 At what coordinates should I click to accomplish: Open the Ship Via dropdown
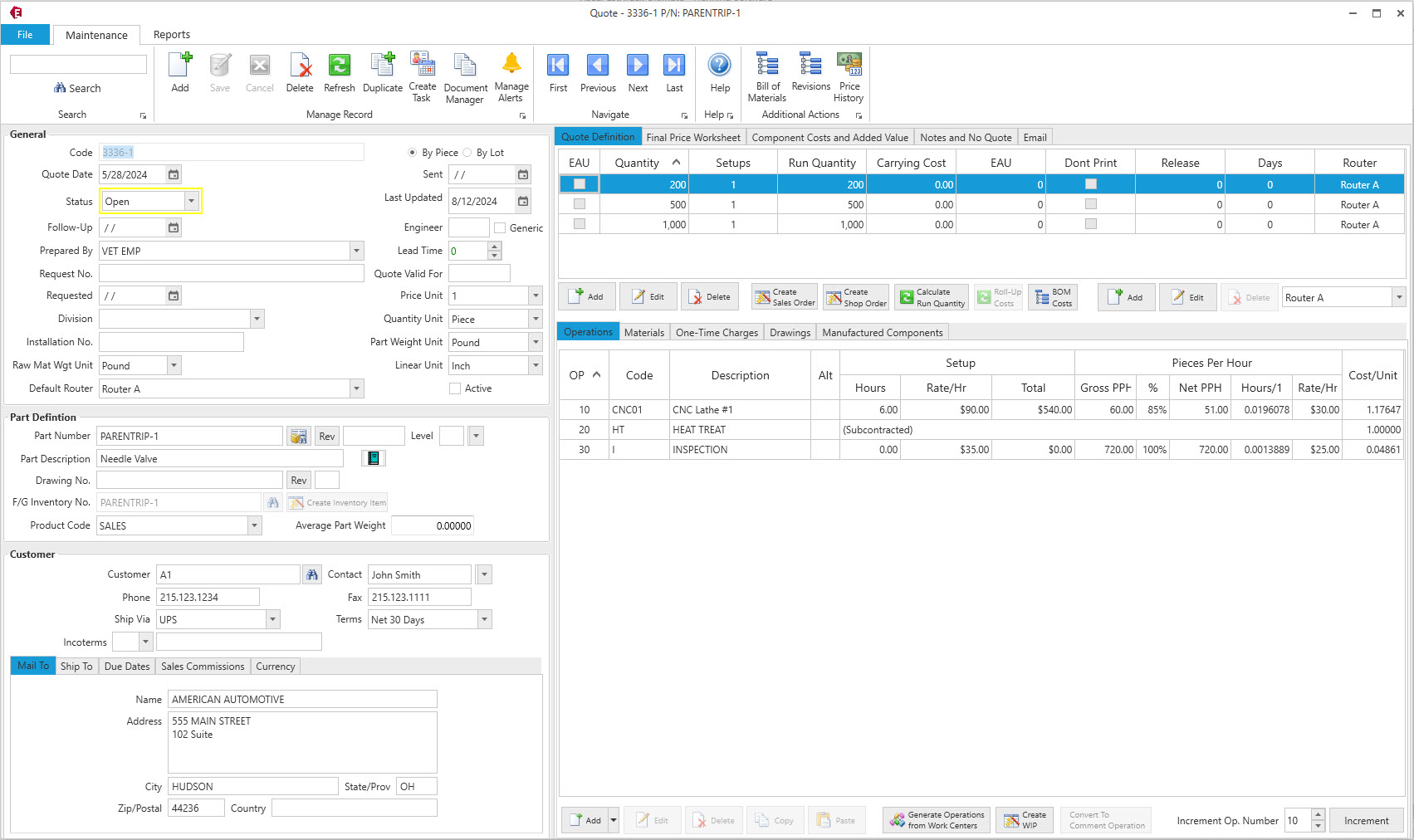[272, 618]
